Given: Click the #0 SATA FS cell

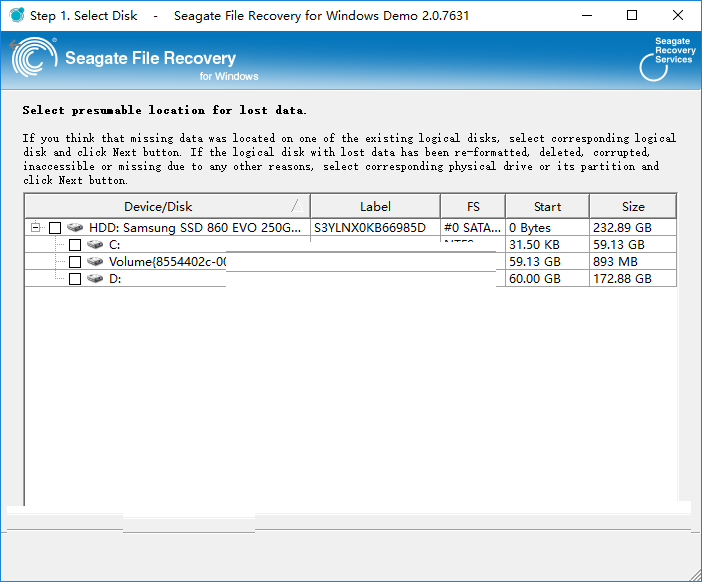Looking at the screenshot, I should pos(473,228).
